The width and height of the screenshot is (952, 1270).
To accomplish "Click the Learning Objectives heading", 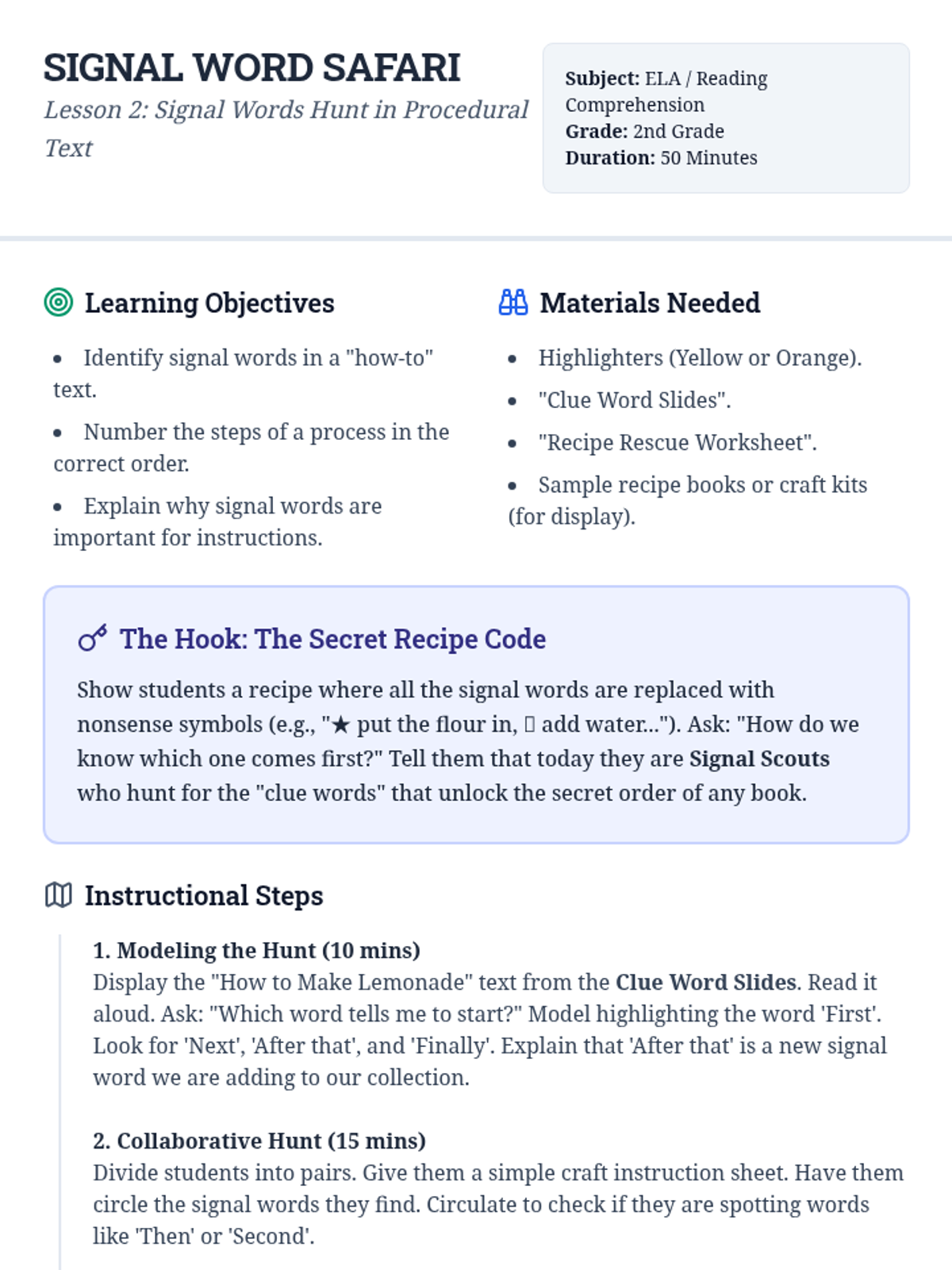I will pos(209,303).
